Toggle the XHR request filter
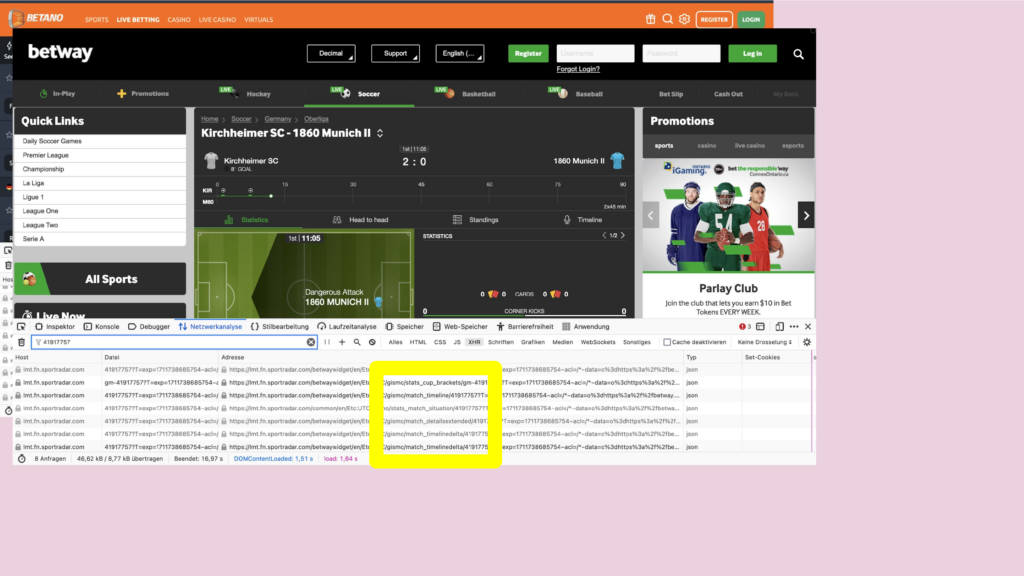This screenshot has width=1024, height=576. [474, 342]
